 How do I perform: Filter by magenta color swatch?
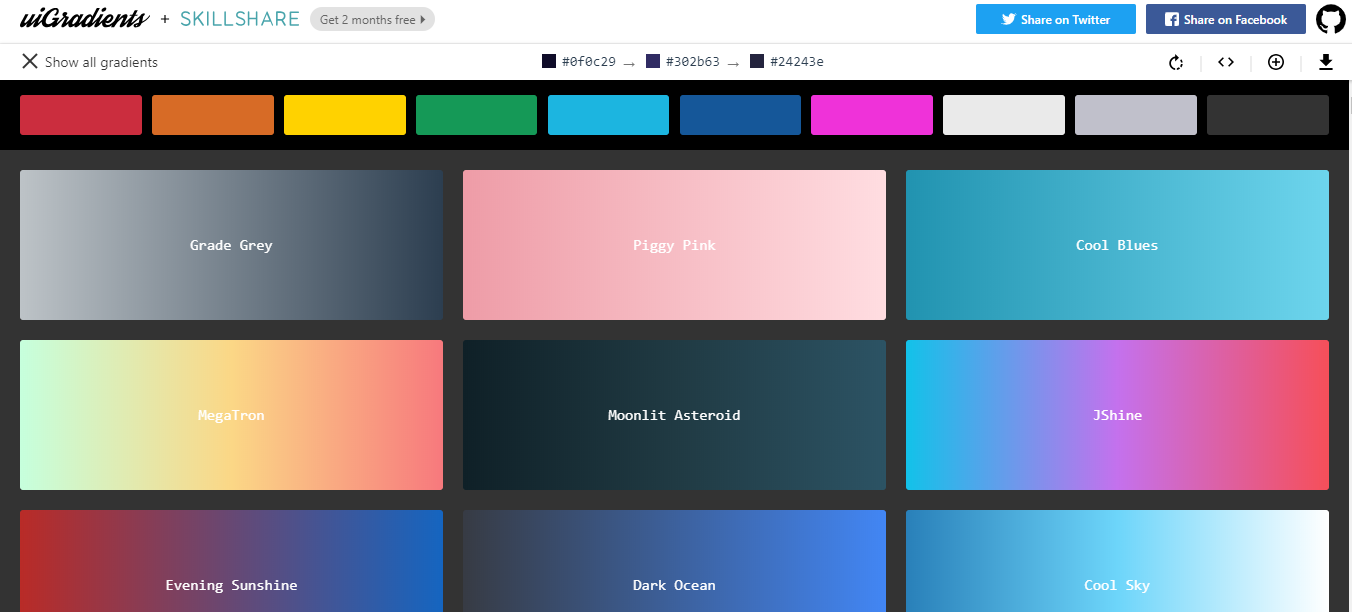(872, 115)
